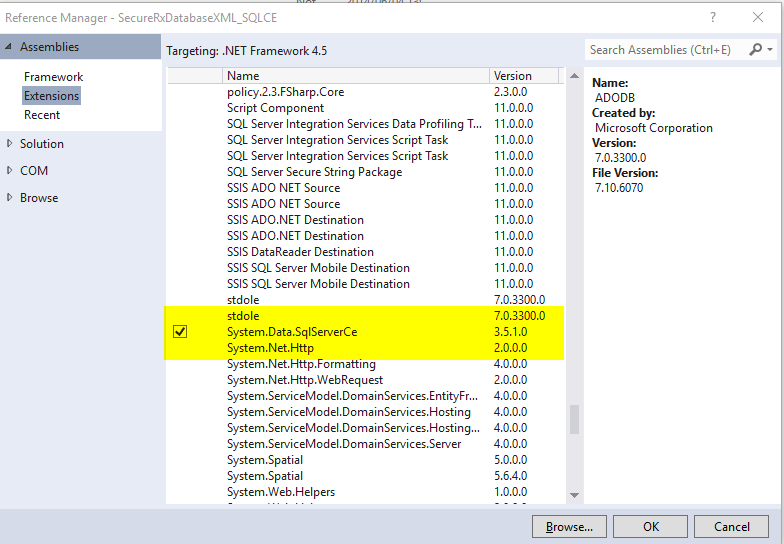Screen dimensions: 784x544
Task: Confirm with the OK button
Action: click(650, 526)
